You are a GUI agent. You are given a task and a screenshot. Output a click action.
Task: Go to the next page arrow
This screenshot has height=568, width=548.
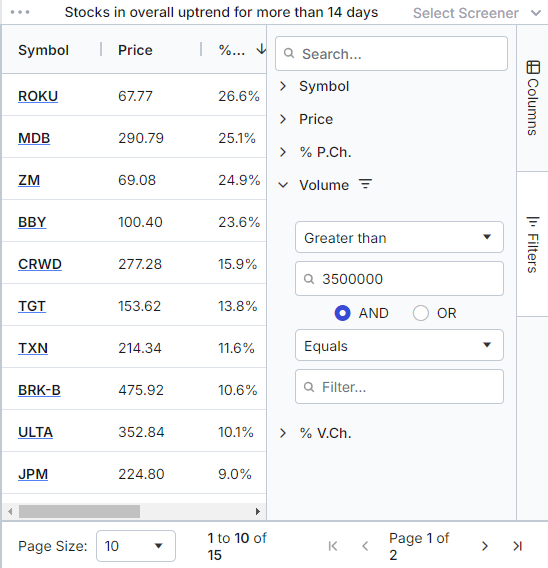pos(485,546)
